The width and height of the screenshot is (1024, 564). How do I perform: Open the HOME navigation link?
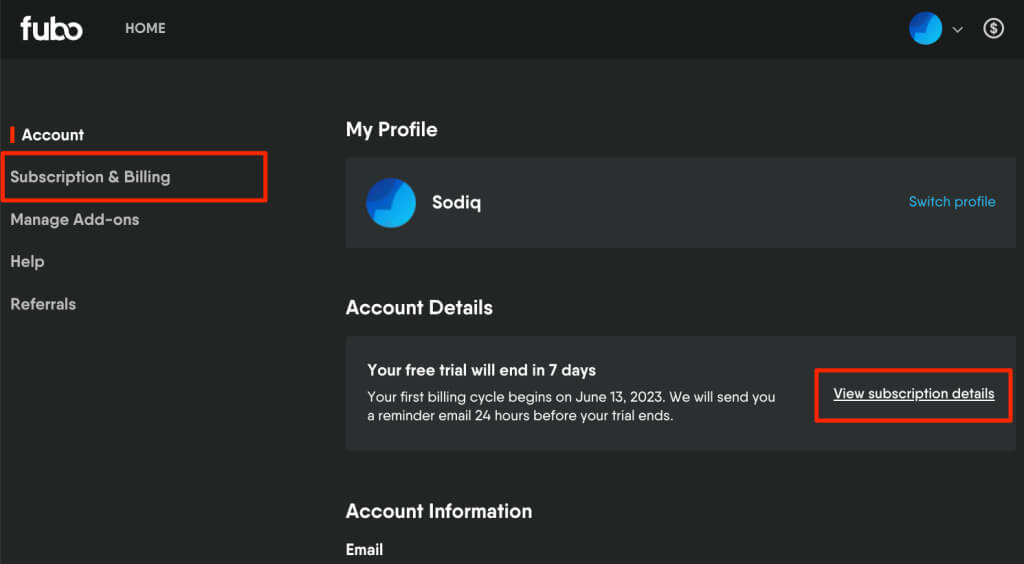click(x=145, y=28)
